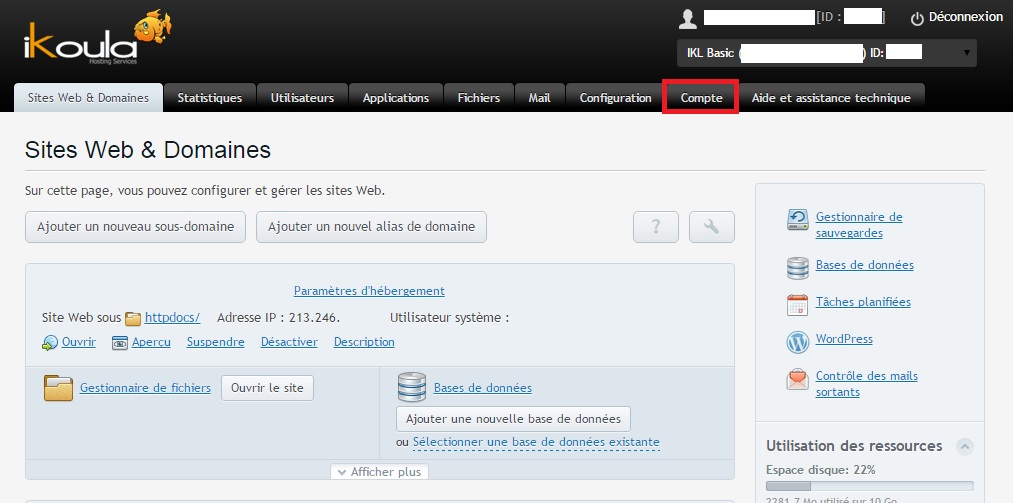Screen dimensions: 1013x503
Task: Click the Déconnexion logout link
Action: click(956, 17)
